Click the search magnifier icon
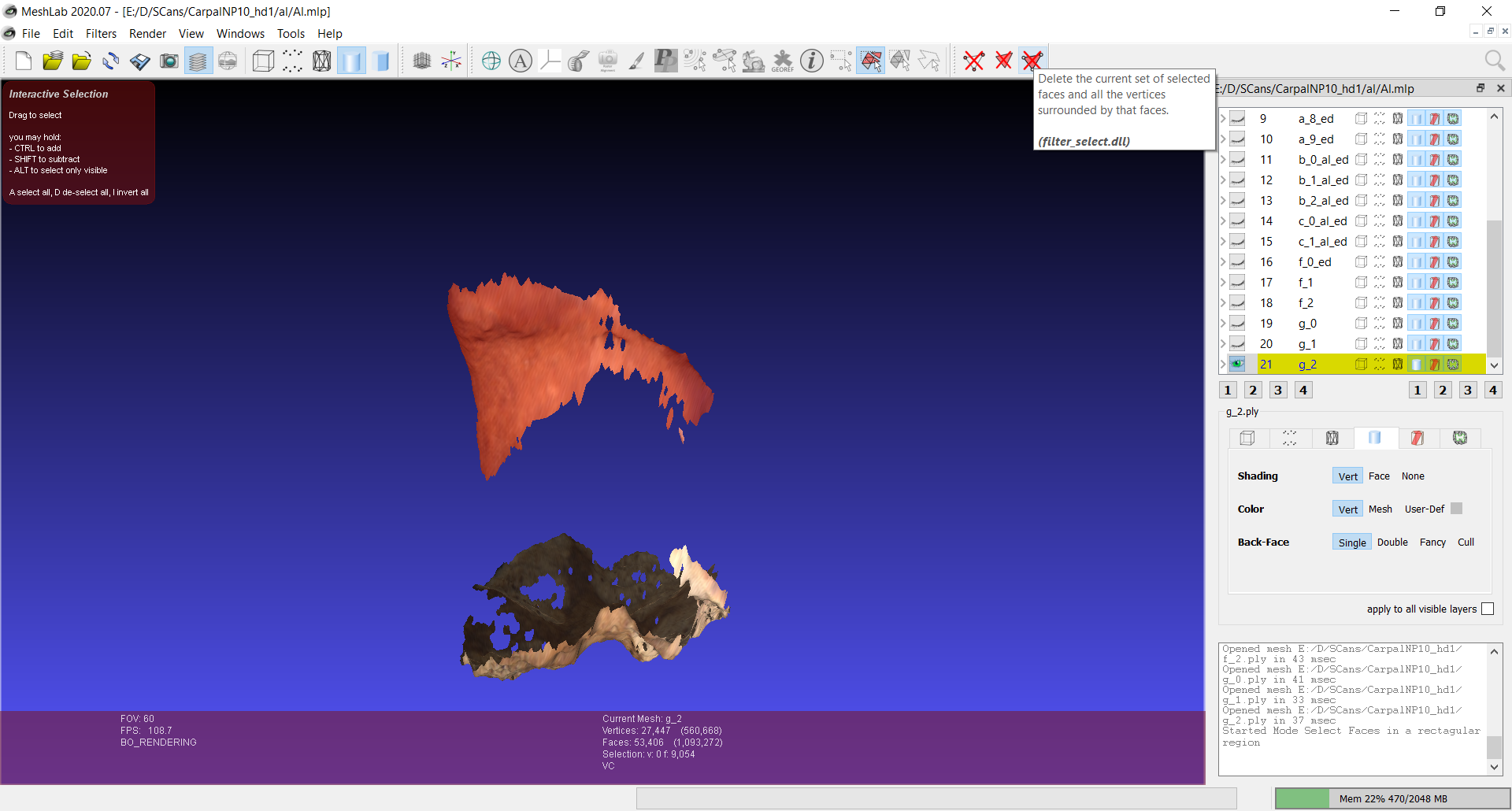 pyautogui.click(x=1494, y=61)
